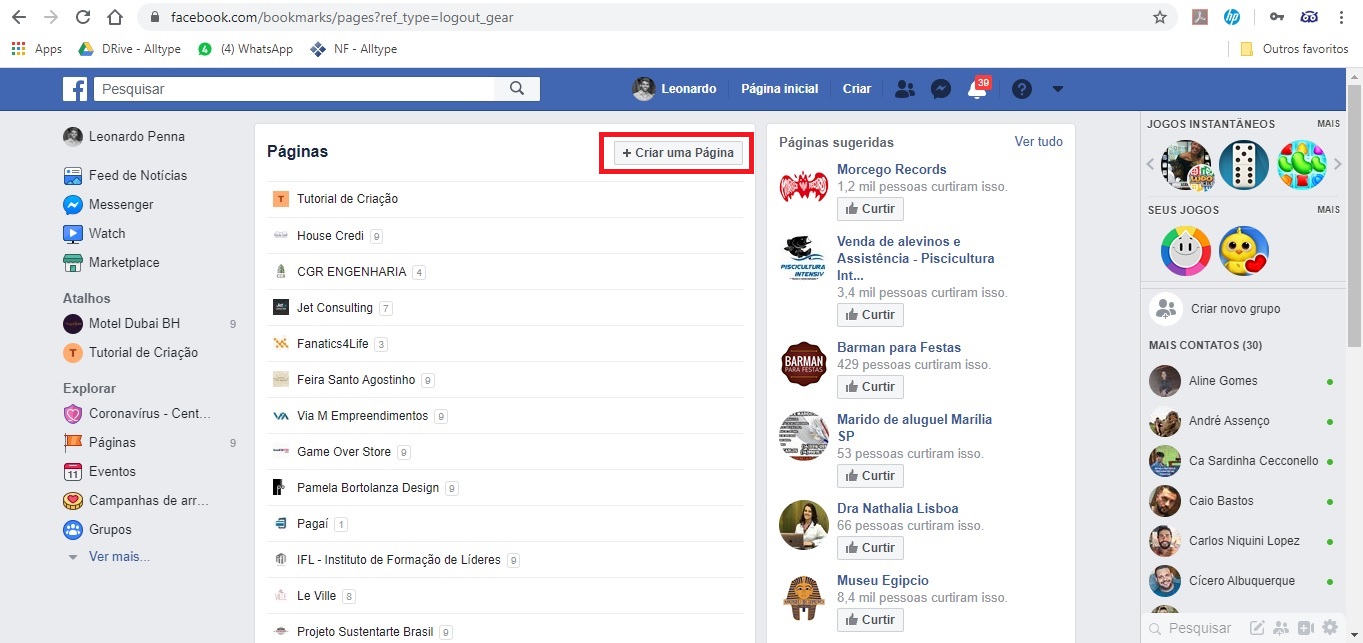Click Criar in the top bar
The image size is (1363, 643).
pyautogui.click(x=857, y=89)
